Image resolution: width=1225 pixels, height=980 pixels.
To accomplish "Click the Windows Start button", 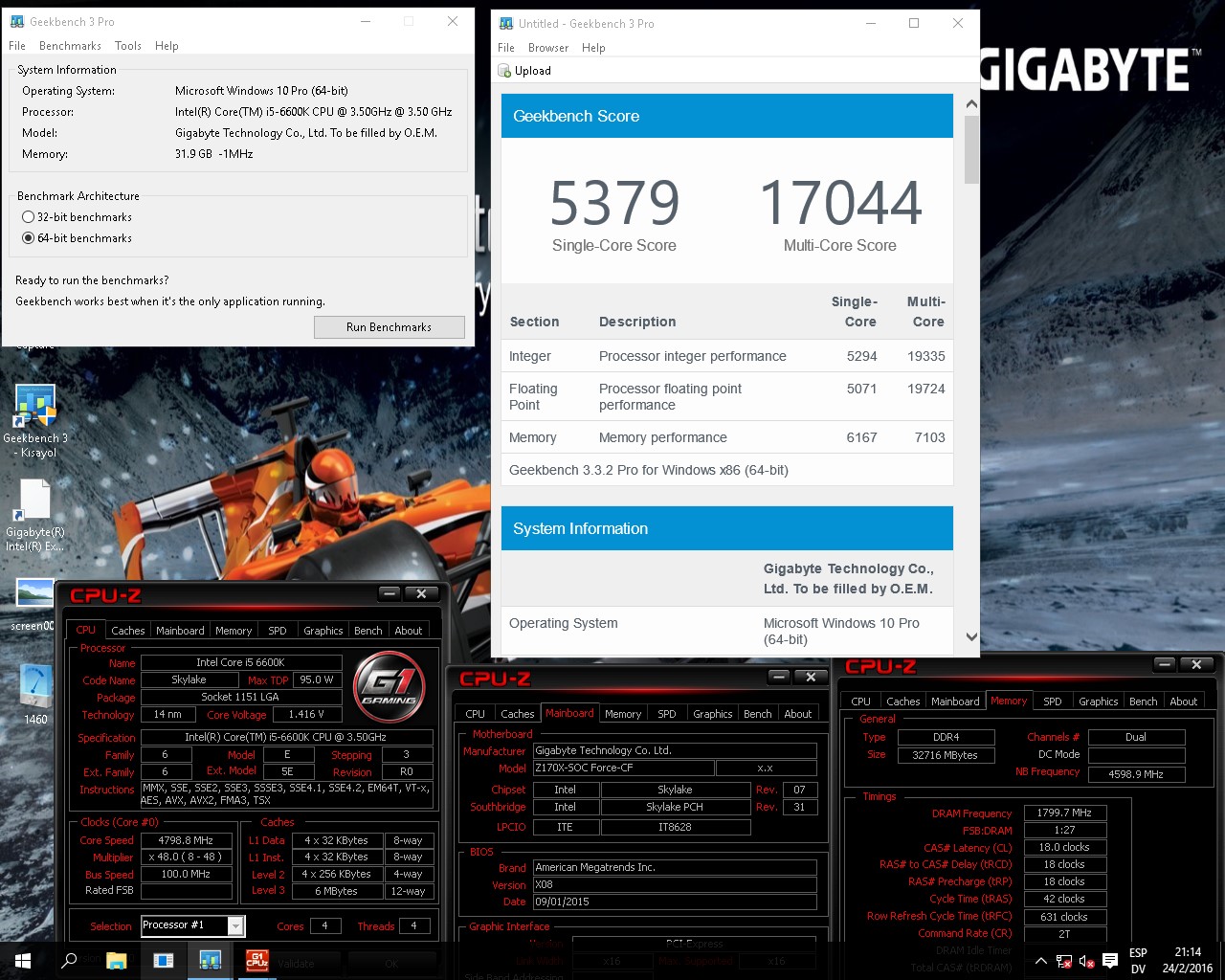I will click(x=23, y=961).
